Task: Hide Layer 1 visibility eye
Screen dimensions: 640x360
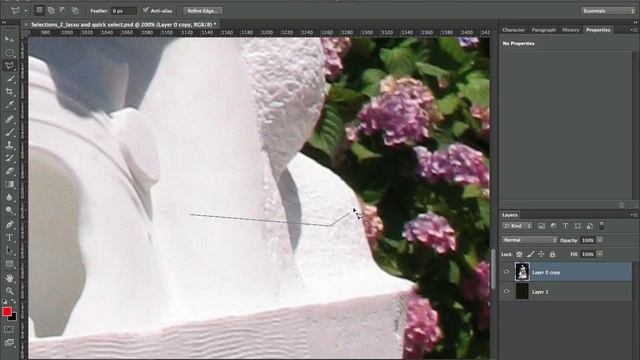Action: click(x=507, y=291)
